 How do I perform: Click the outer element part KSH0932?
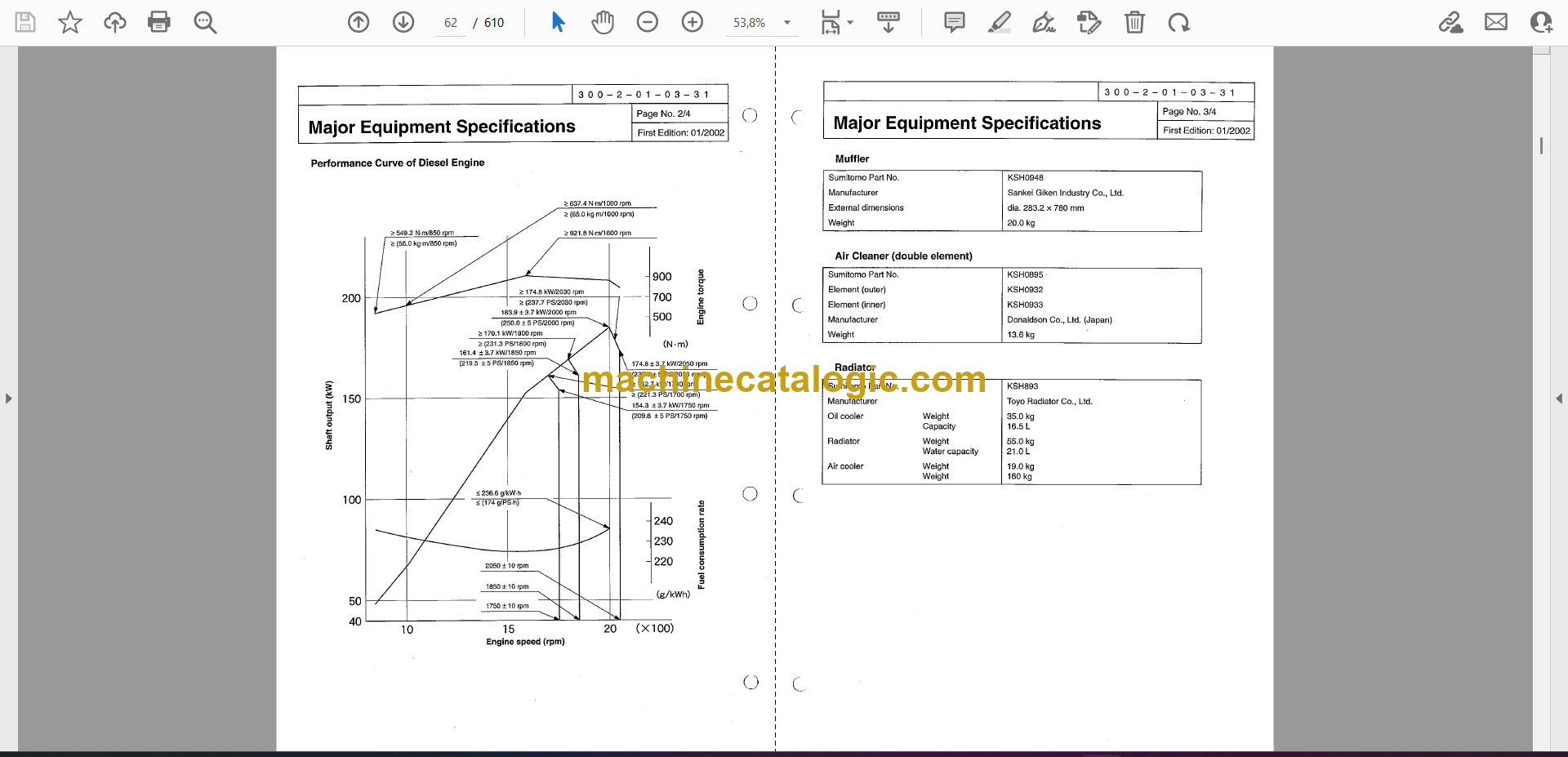(x=1025, y=289)
